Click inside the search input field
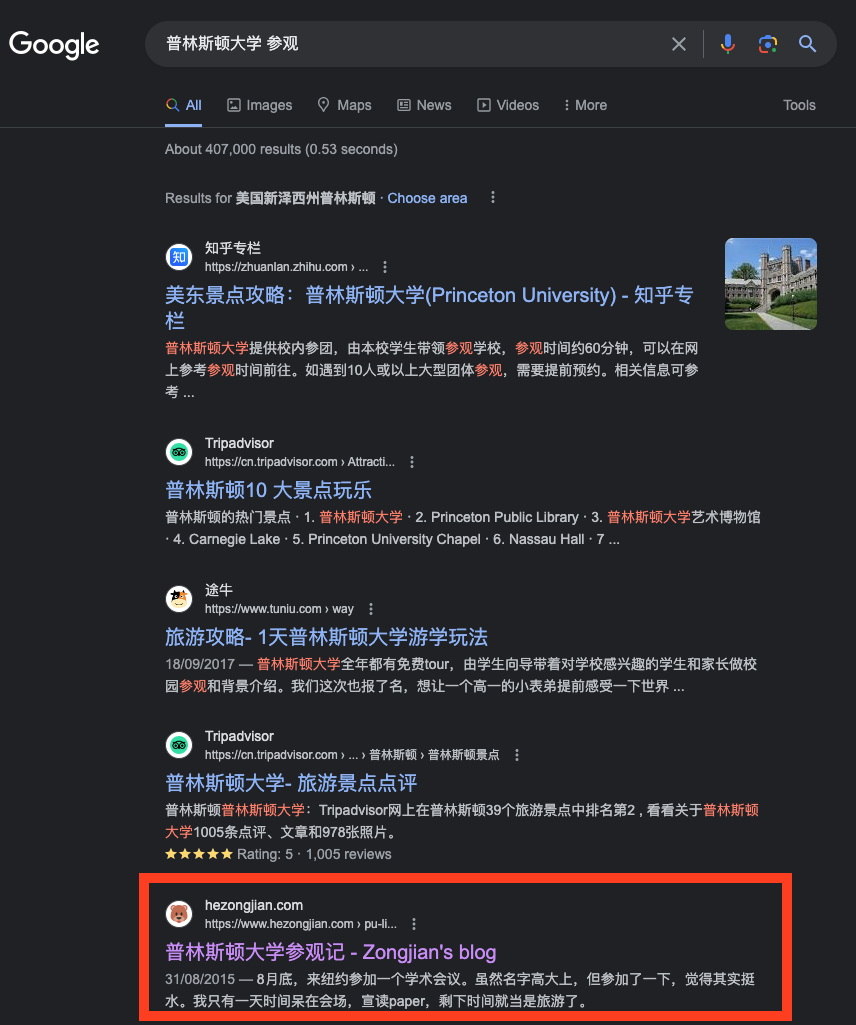Screen dimensions: 856x1025 (x=400, y=43)
